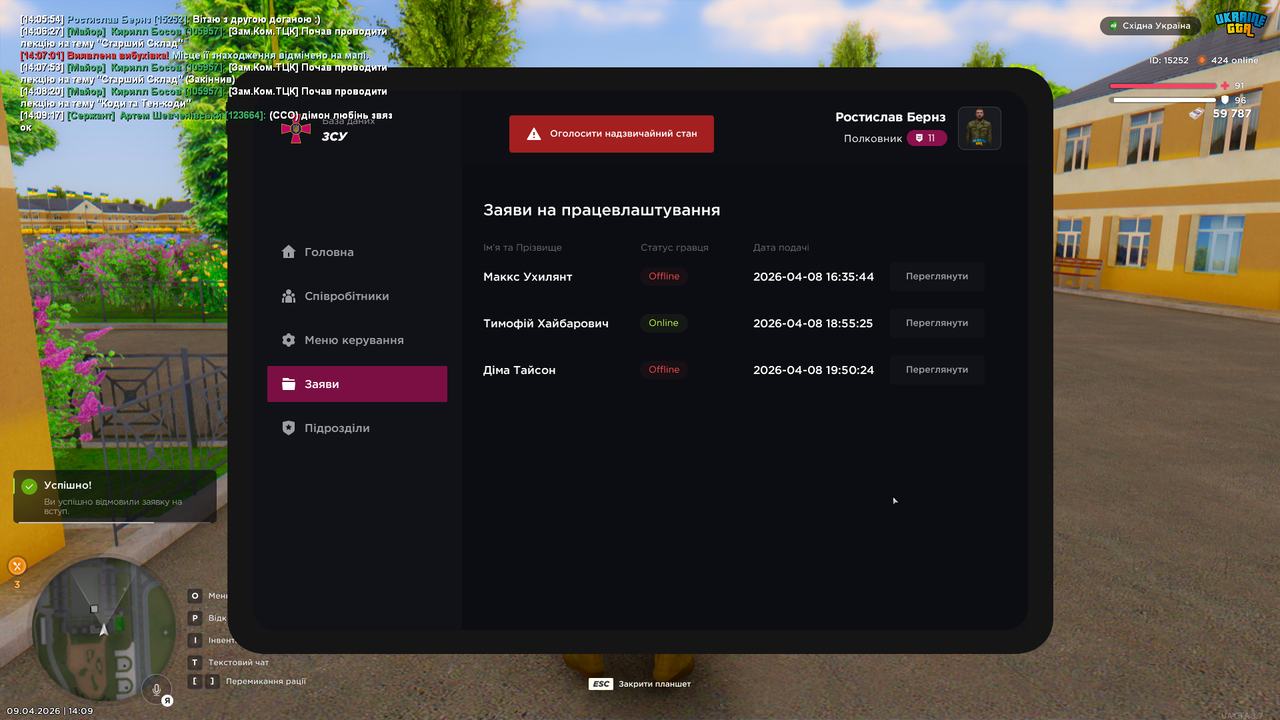Screen dimensions: 1280x720
Task: Click the user avatar thumbnail of Ростислав Бернз
Action: click(979, 128)
